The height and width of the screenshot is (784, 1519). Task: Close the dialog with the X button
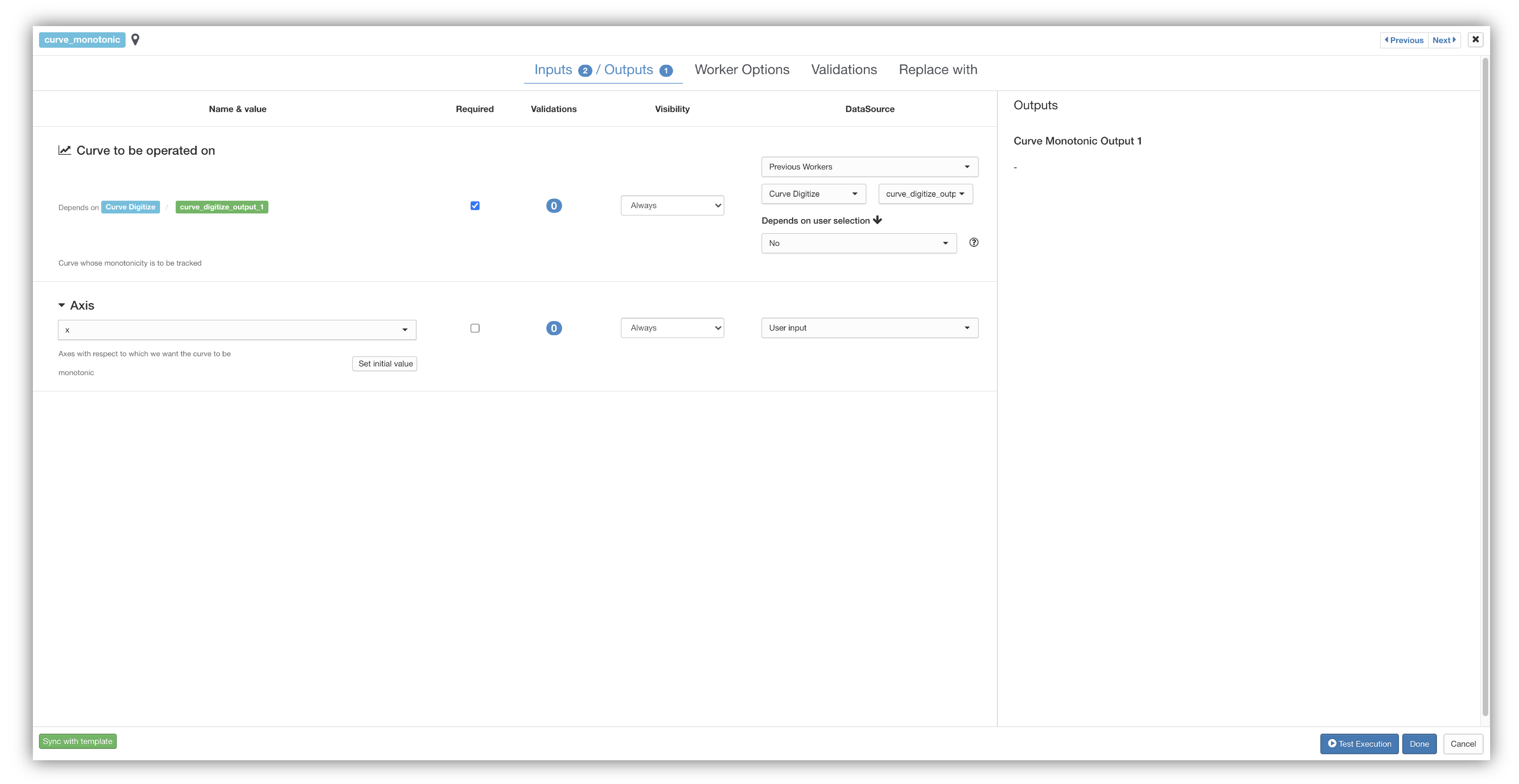pyautogui.click(x=1475, y=39)
